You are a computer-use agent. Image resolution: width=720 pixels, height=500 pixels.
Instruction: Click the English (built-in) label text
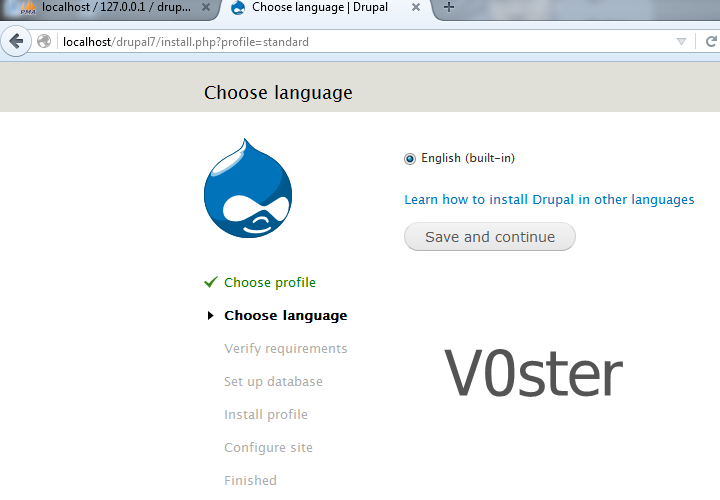(468, 158)
